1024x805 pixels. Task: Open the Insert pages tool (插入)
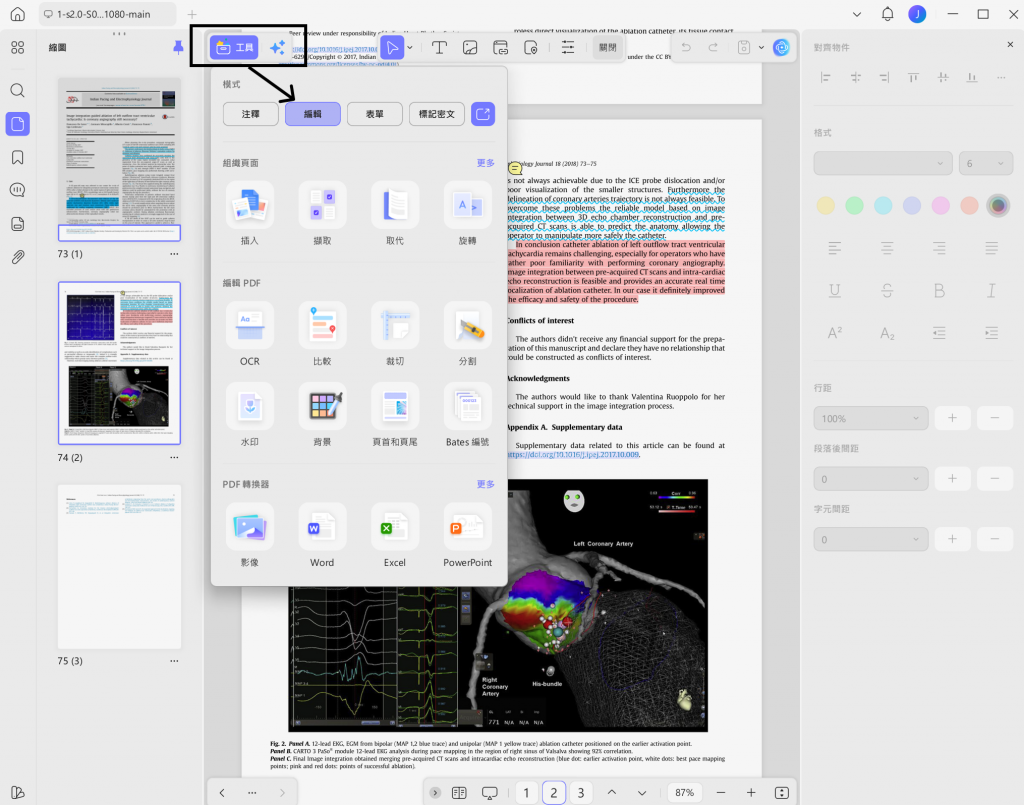(x=249, y=213)
